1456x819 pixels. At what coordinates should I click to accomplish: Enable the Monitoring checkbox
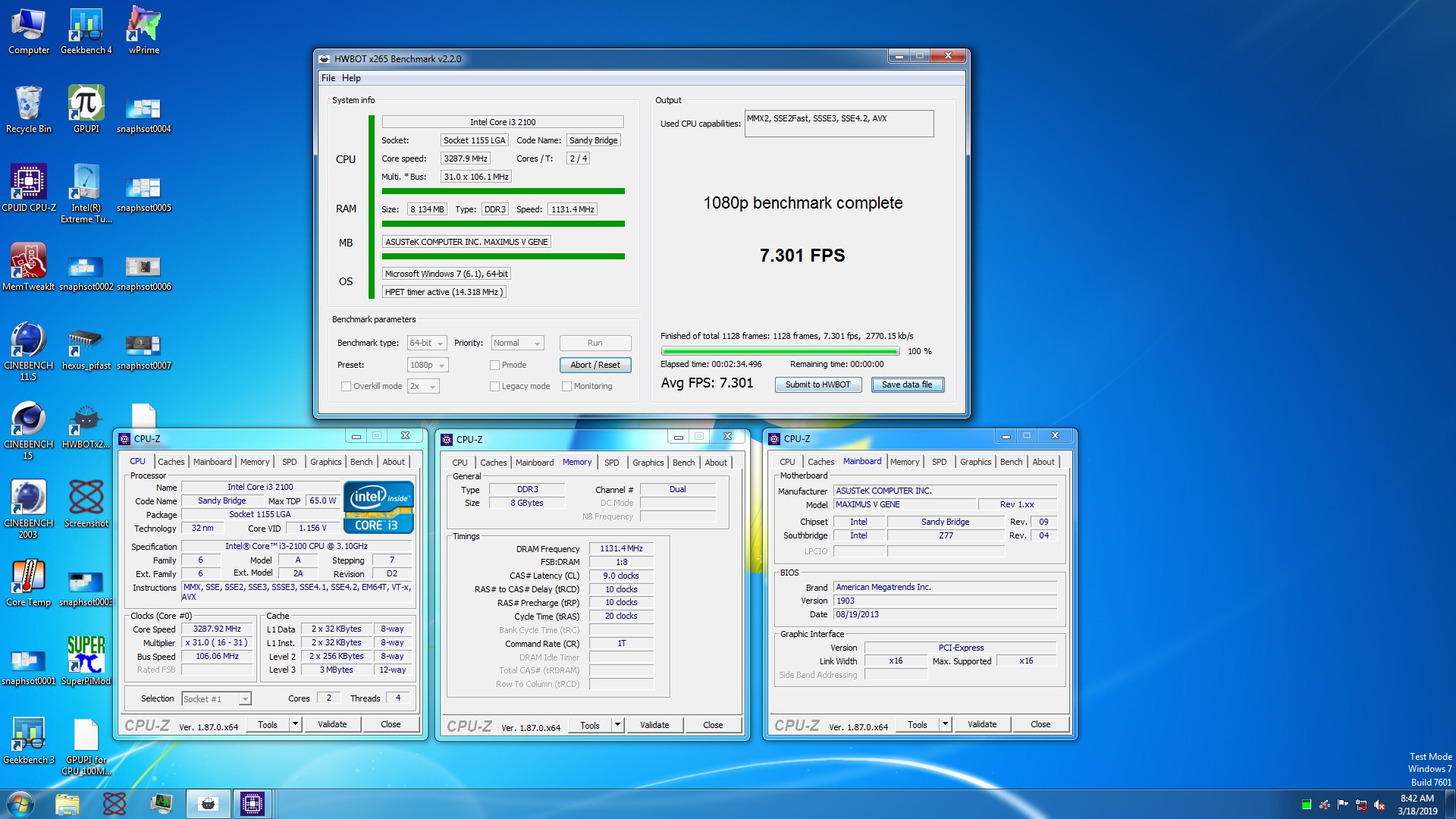coord(566,386)
